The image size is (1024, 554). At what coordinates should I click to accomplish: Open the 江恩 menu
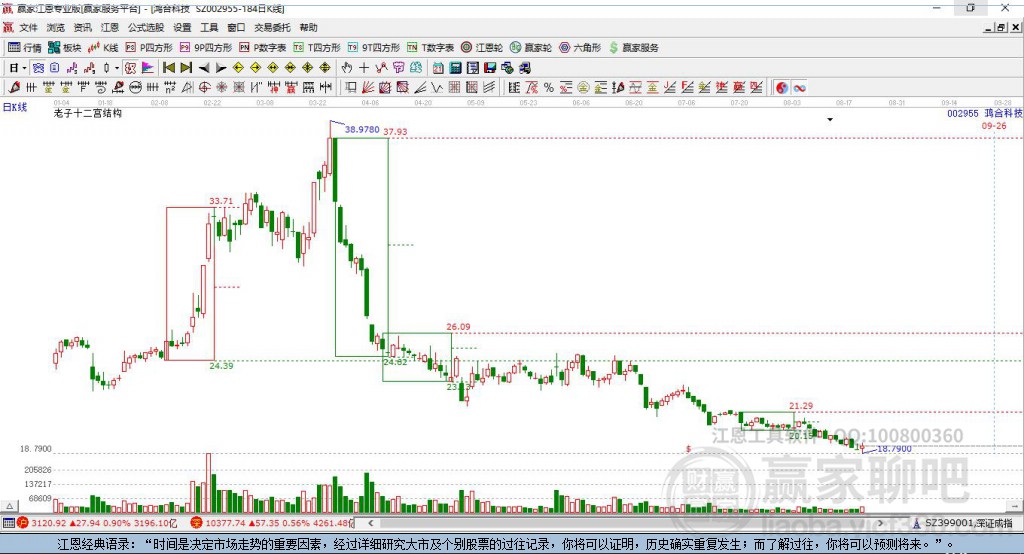[109, 27]
